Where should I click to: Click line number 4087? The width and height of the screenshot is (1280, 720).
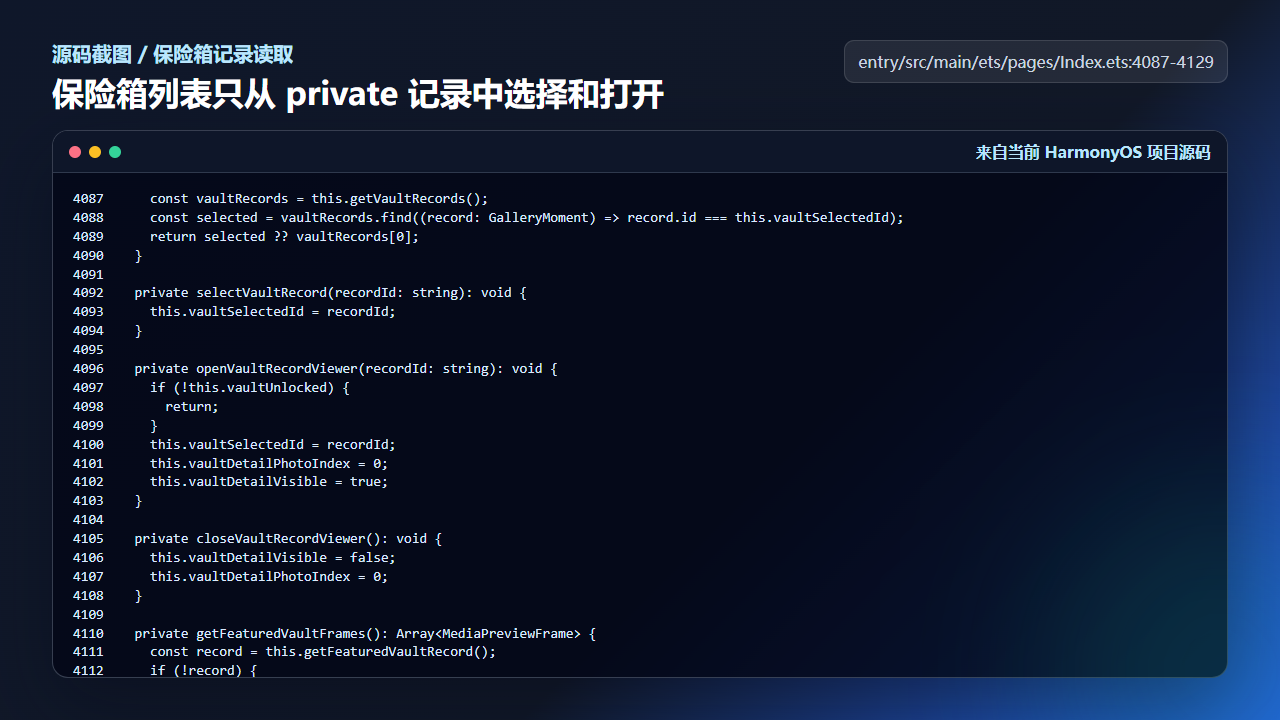coord(88,199)
